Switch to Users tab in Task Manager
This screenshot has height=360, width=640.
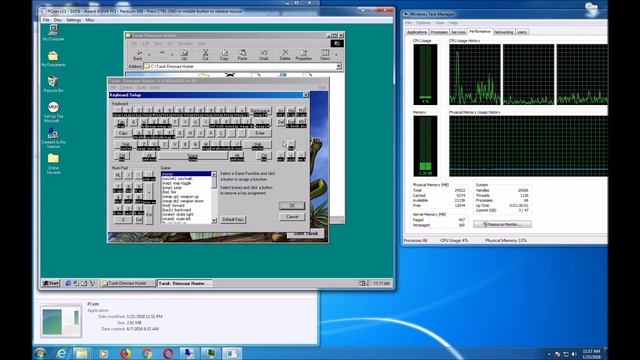point(522,32)
